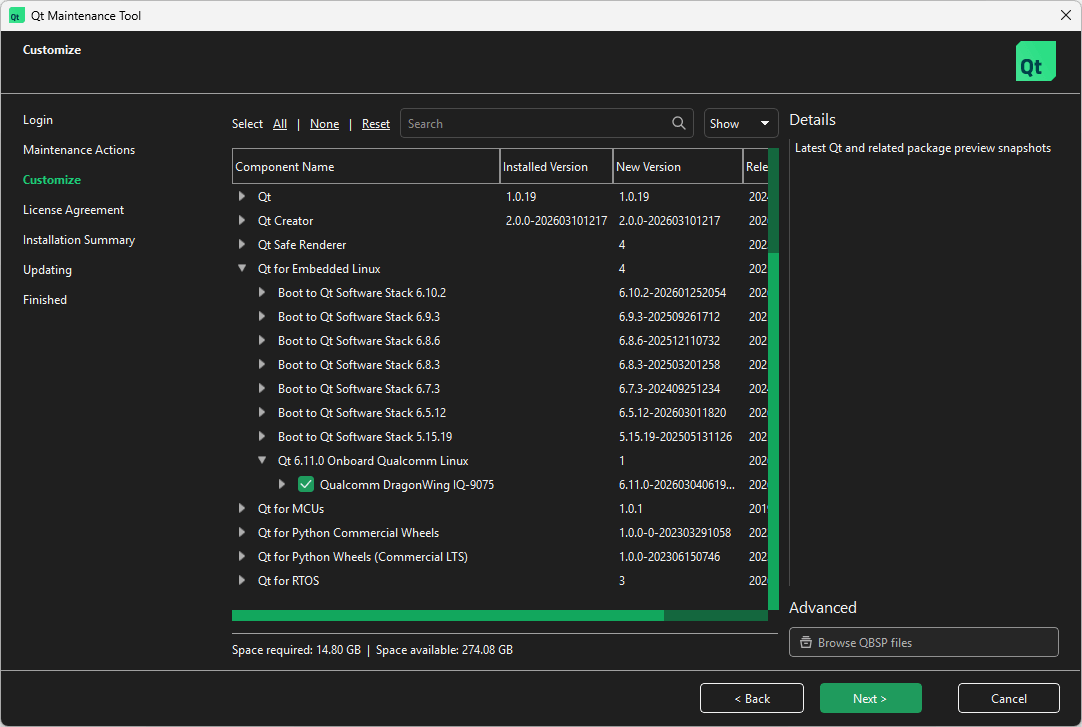
Task: Expand the Qt Creator component
Action: 241,220
